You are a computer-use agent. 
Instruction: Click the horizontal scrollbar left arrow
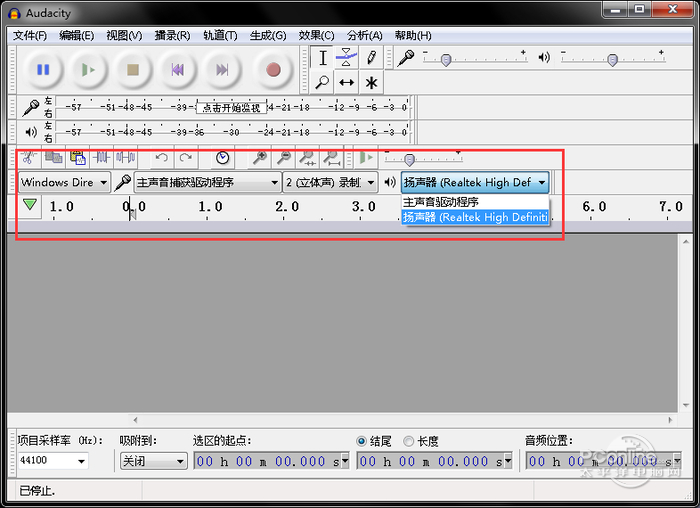135,420
